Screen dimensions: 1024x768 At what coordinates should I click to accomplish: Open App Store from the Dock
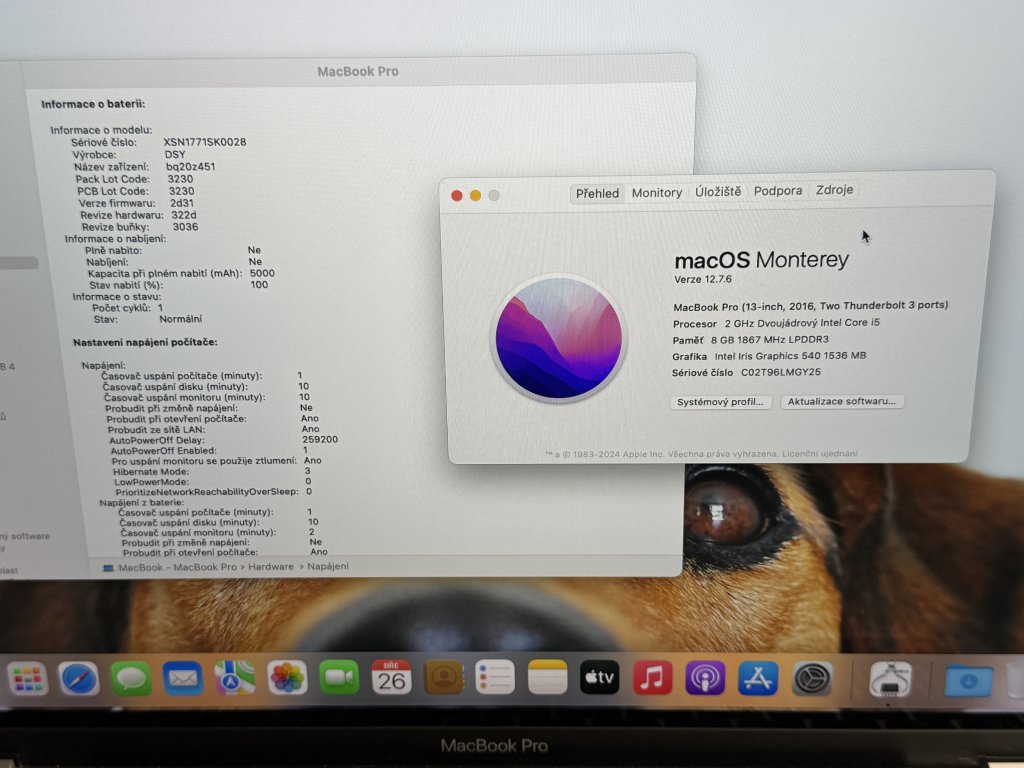click(758, 678)
